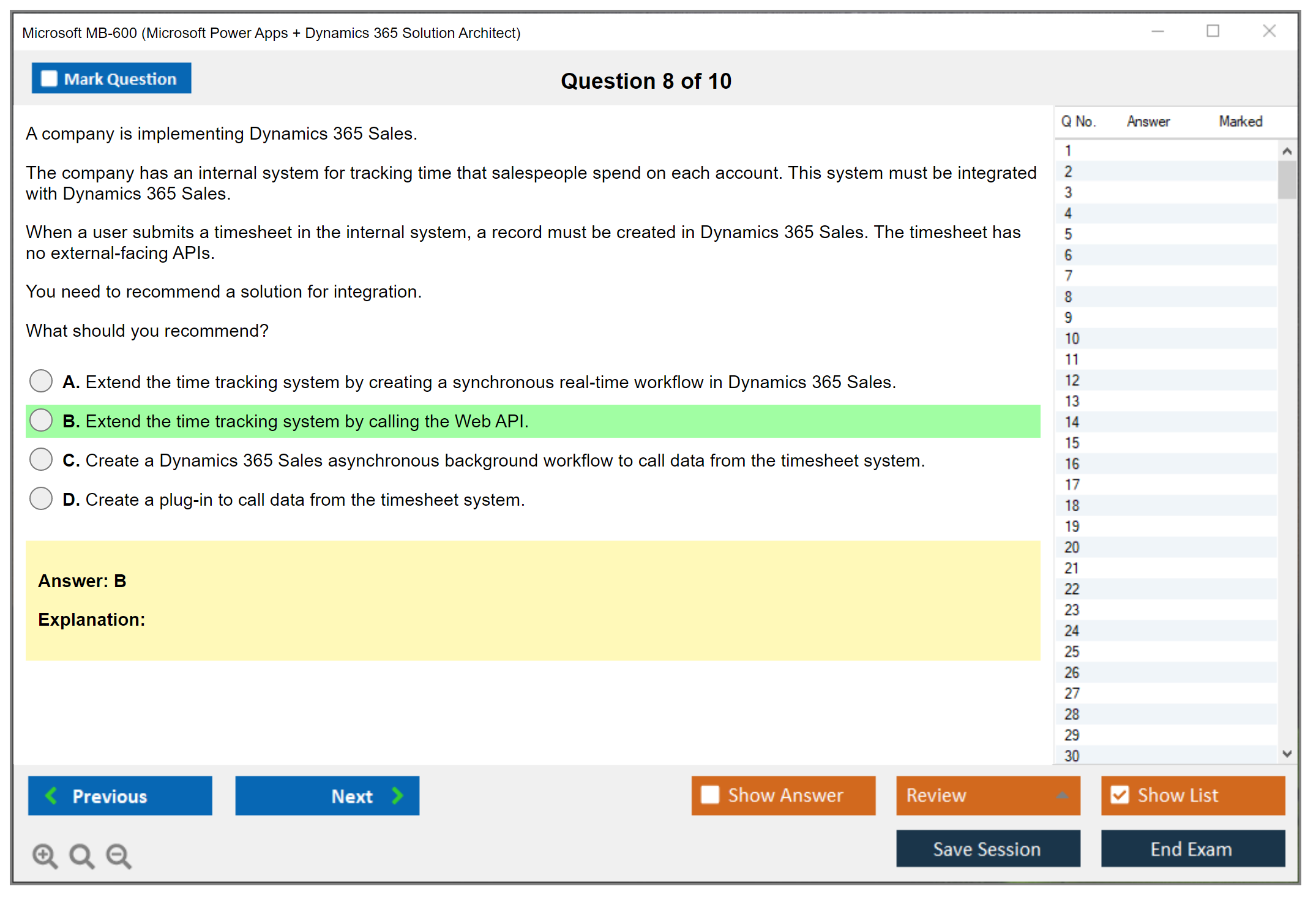This screenshot has width=1316, height=900.
Task: Toggle the Mark Question checkbox
Action: pyautogui.click(x=49, y=79)
